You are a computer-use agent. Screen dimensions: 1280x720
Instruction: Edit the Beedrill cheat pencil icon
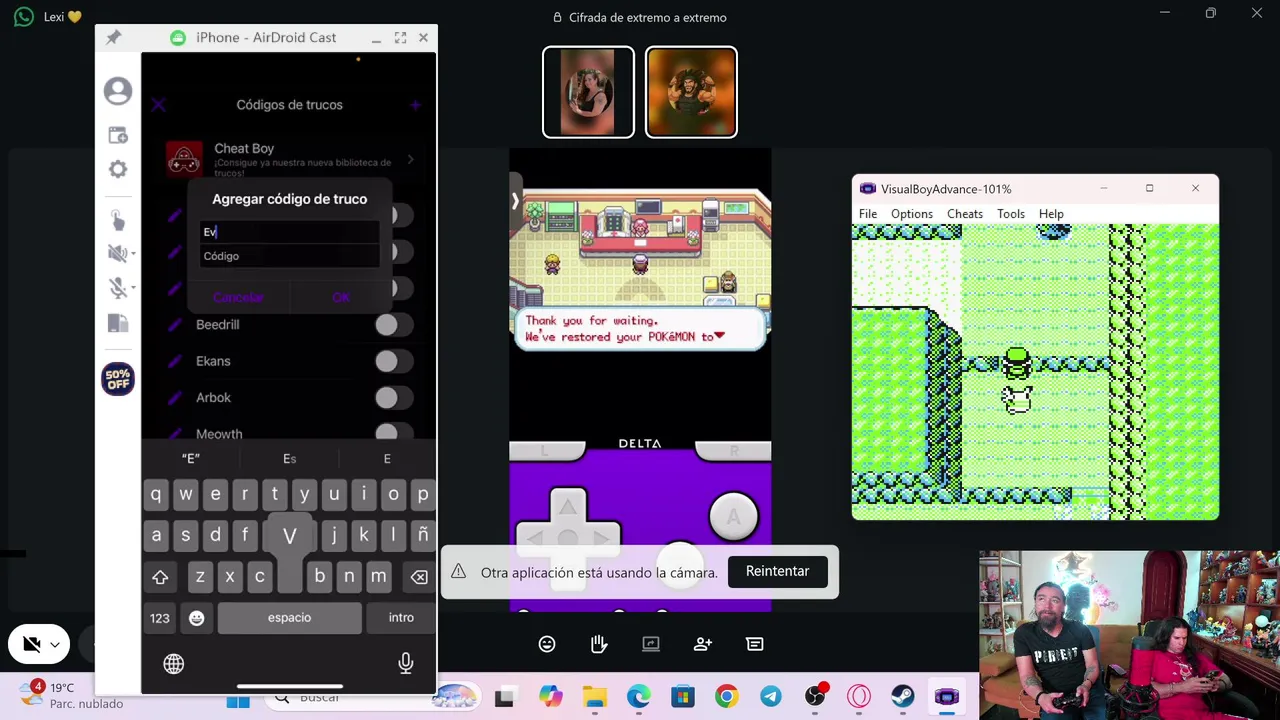tap(175, 325)
